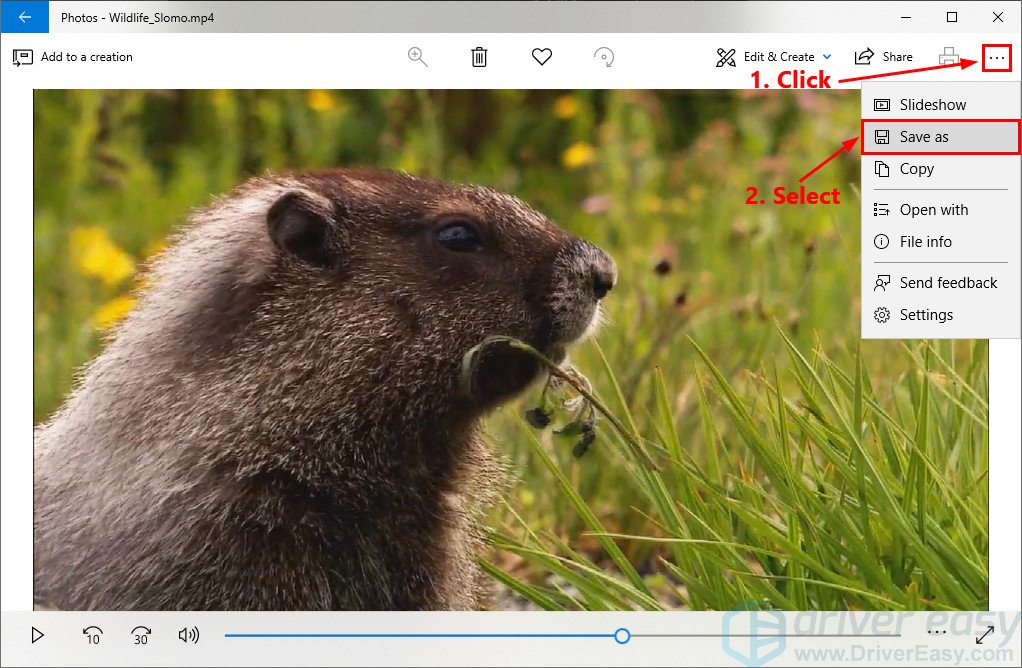Skip forward 30 seconds in the video
The image size is (1022, 668).
[140, 635]
